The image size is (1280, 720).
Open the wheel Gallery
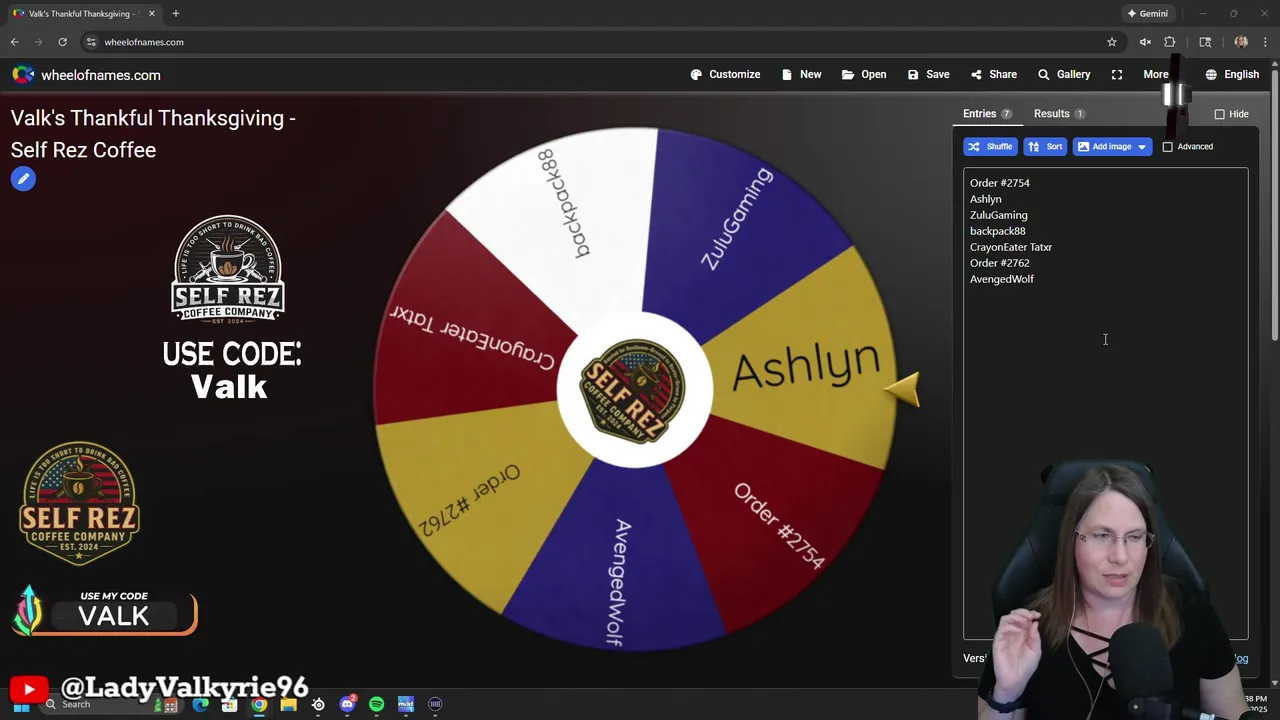(1064, 74)
